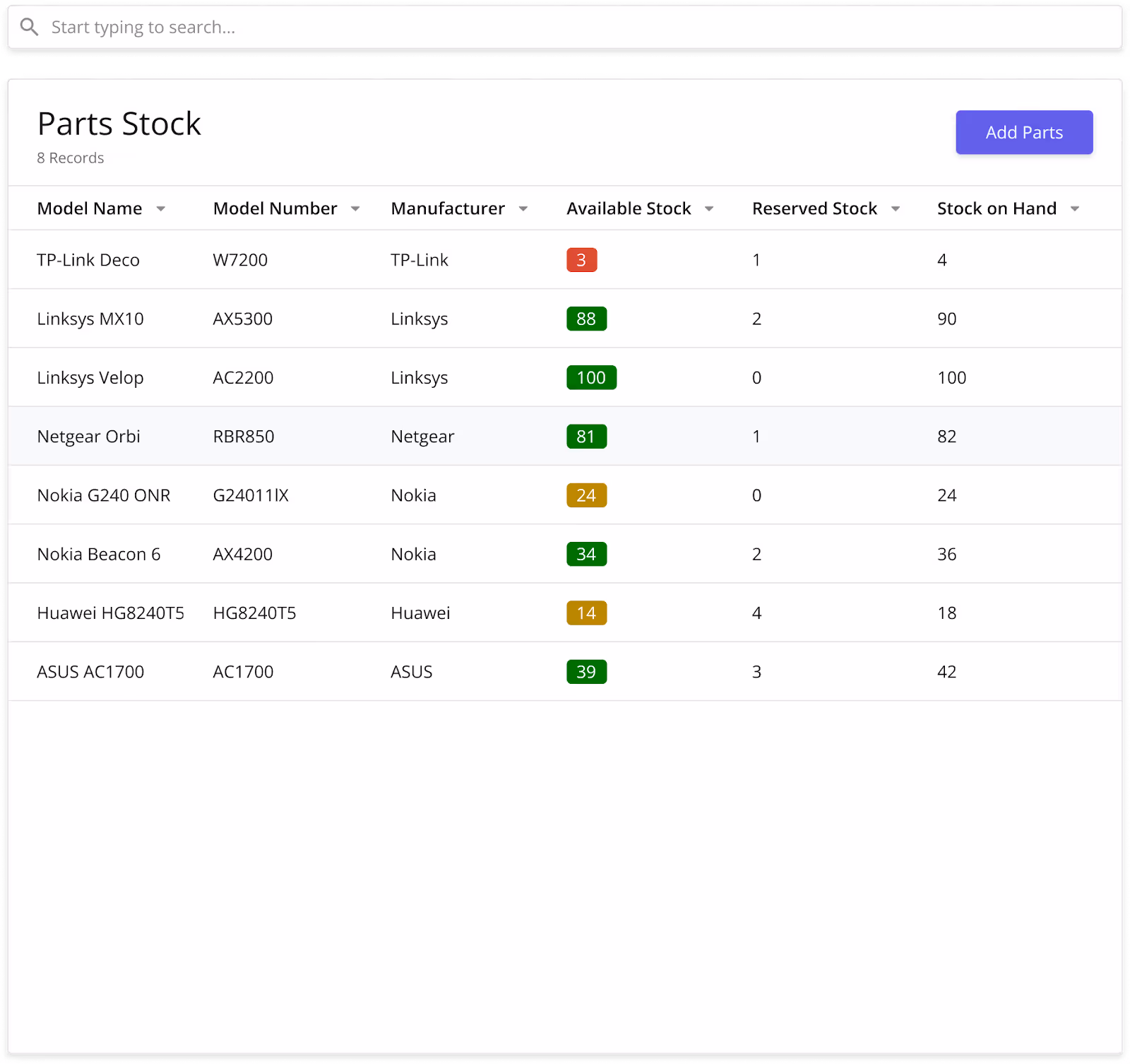Click the TP-Link manufacturer cell
Image resolution: width=1130 pixels, height=1064 pixels.
(420, 260)
